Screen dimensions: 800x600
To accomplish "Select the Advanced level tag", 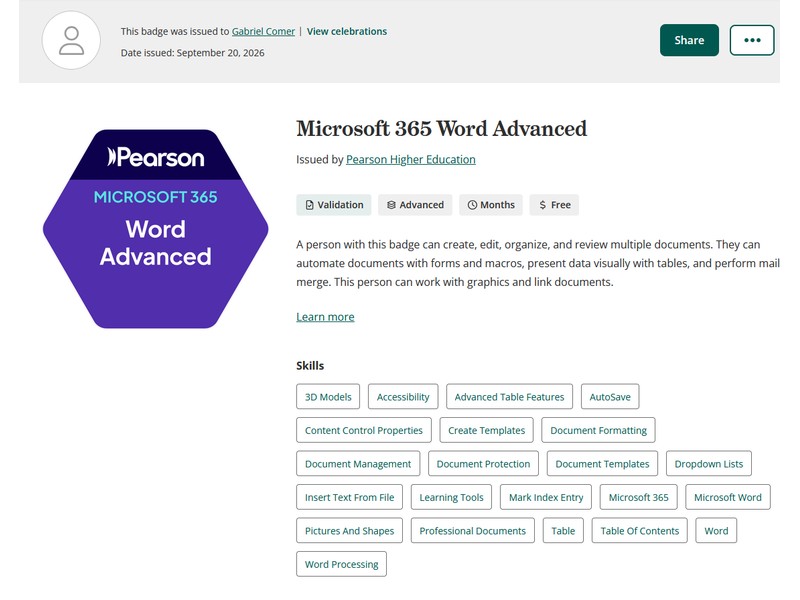I will point(415,205).
